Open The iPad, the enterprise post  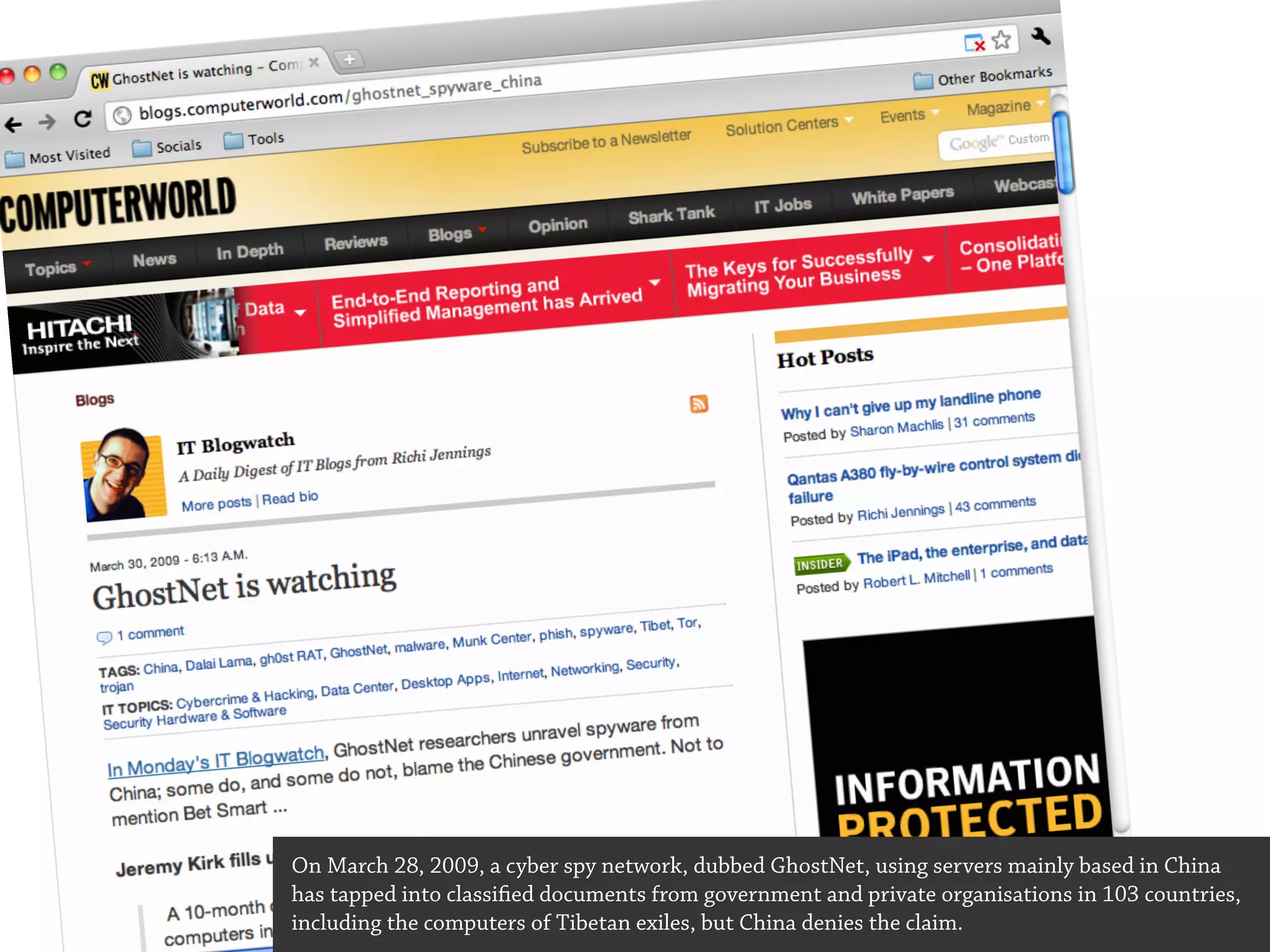pos(972,549)
